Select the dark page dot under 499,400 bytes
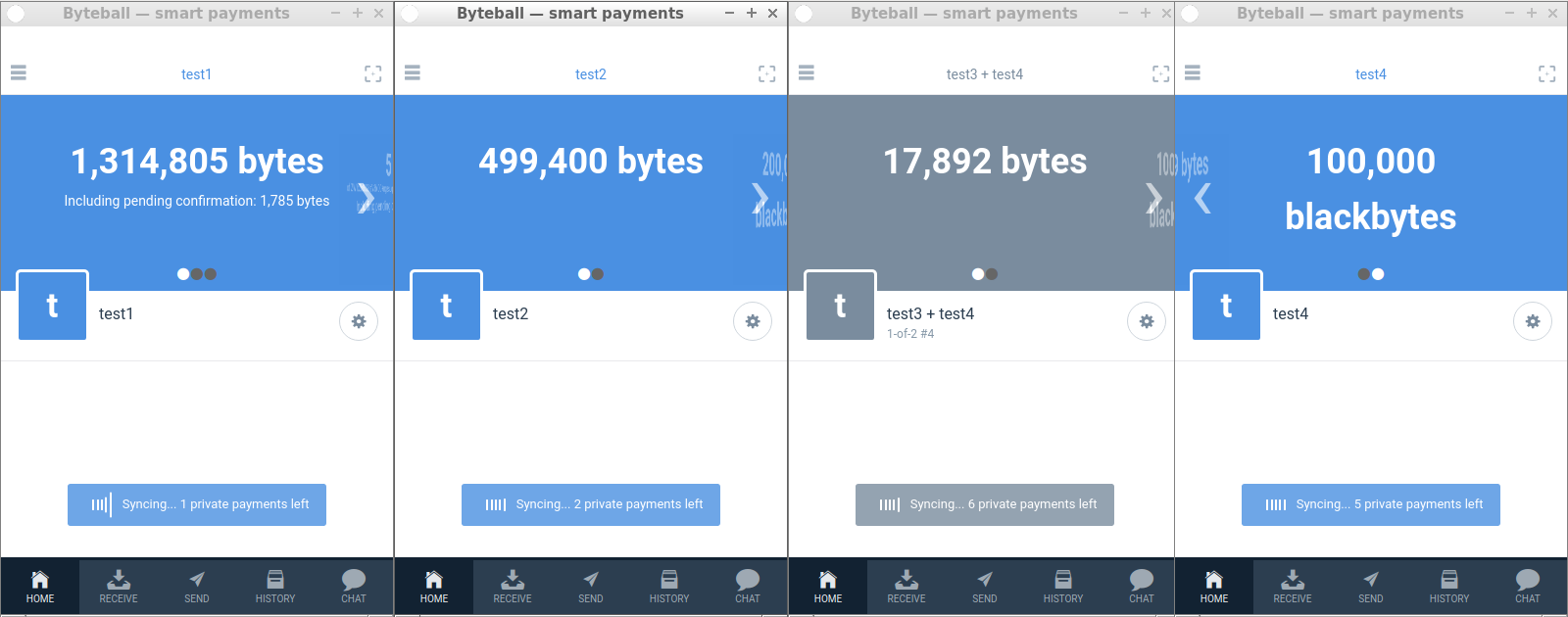This screenshot has width=1568, height=617. (x=598, y=274)
